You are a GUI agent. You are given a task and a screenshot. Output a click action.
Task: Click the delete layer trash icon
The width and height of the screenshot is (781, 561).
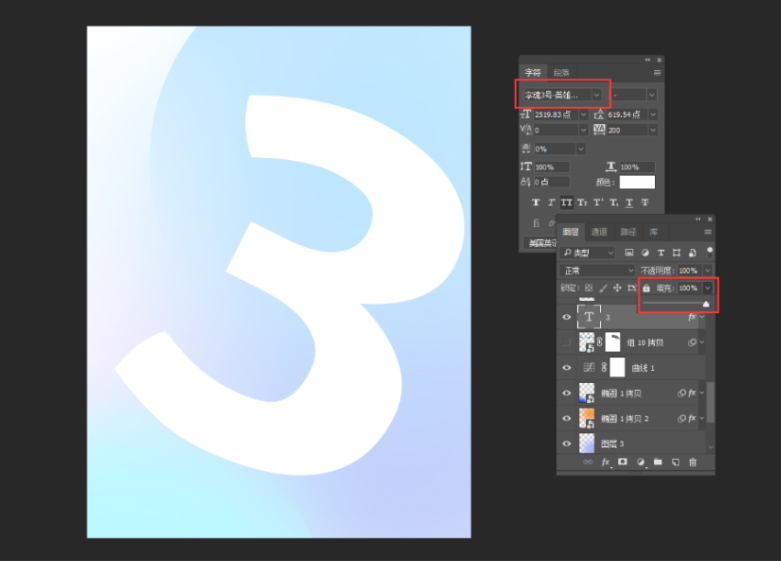click(692, 462)
